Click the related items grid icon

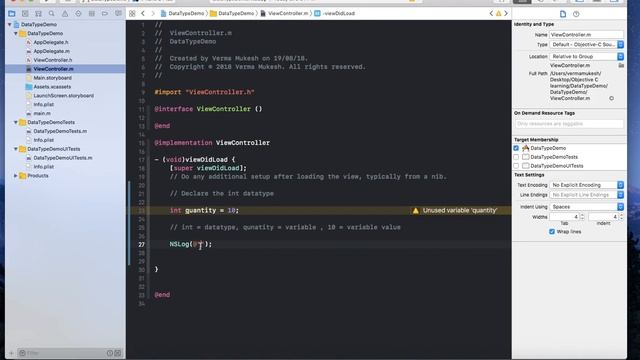coord(132,13)
